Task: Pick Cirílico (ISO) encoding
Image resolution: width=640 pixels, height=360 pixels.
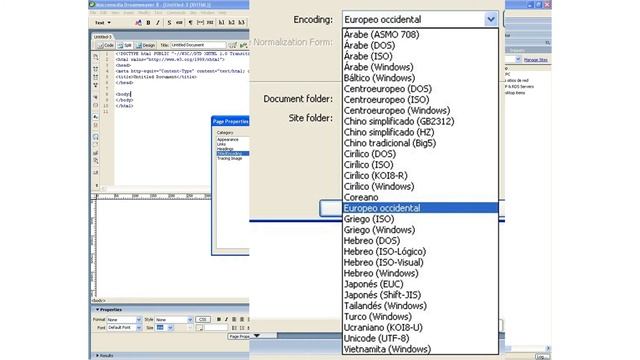Action: point(420,164)
